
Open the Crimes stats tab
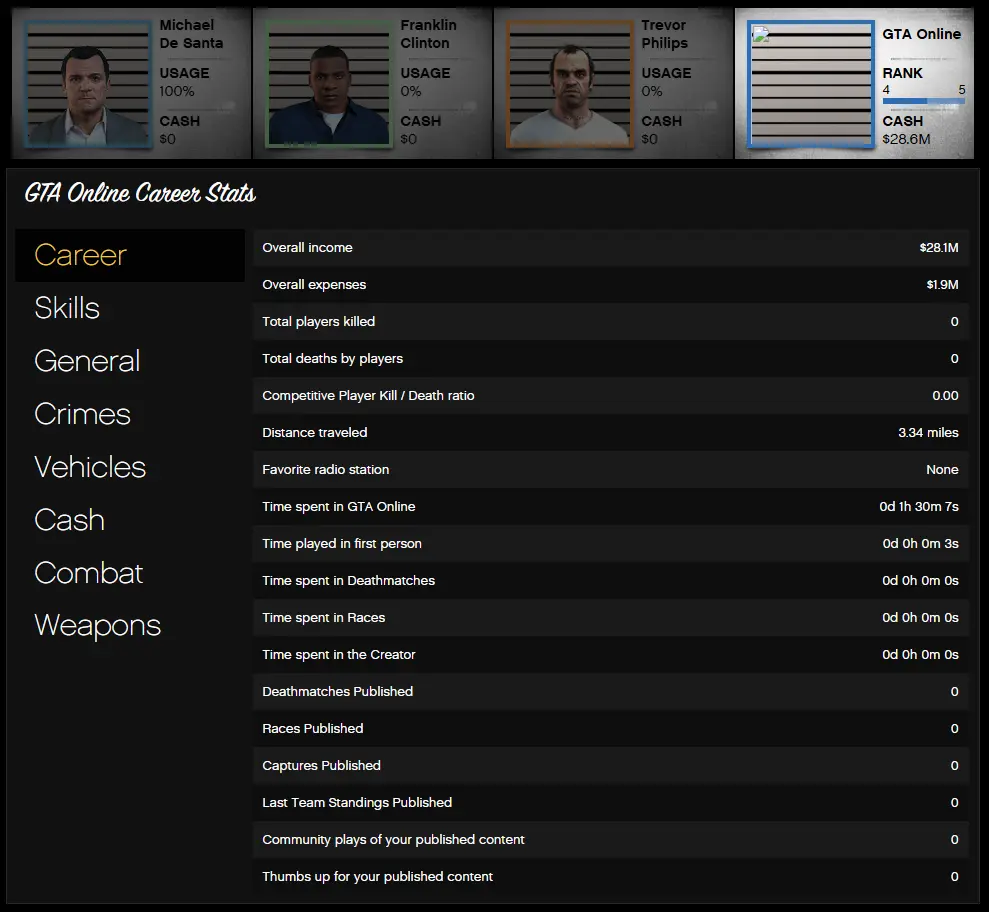[82, 414]
